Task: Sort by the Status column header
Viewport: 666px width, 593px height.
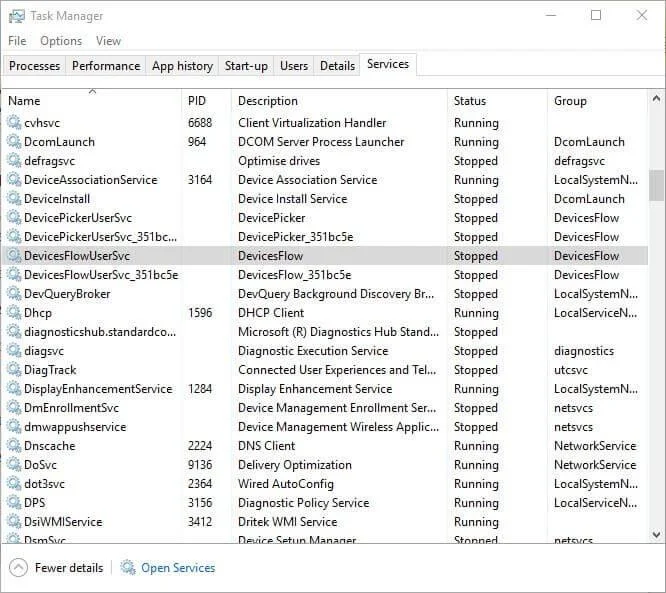Action: point(497,101)
